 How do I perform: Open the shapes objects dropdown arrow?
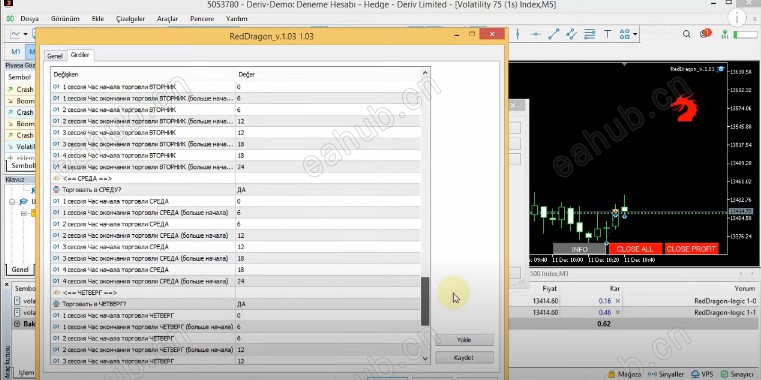635,34
